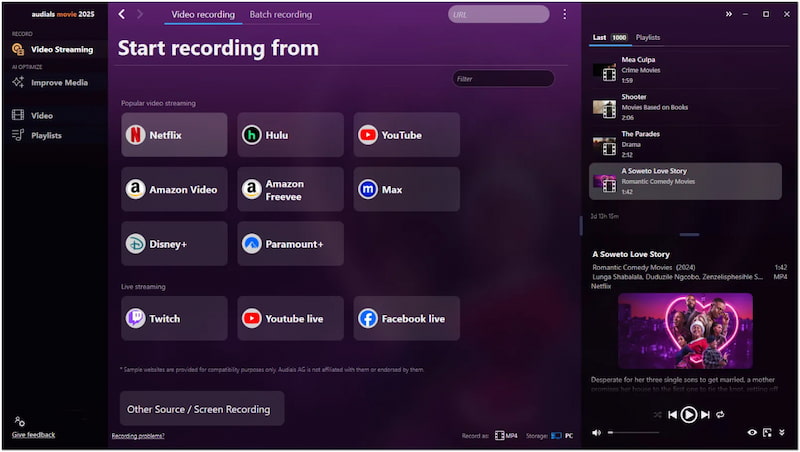Open the three-dot options menu
The image size is (800, 452).
(564, 14)
